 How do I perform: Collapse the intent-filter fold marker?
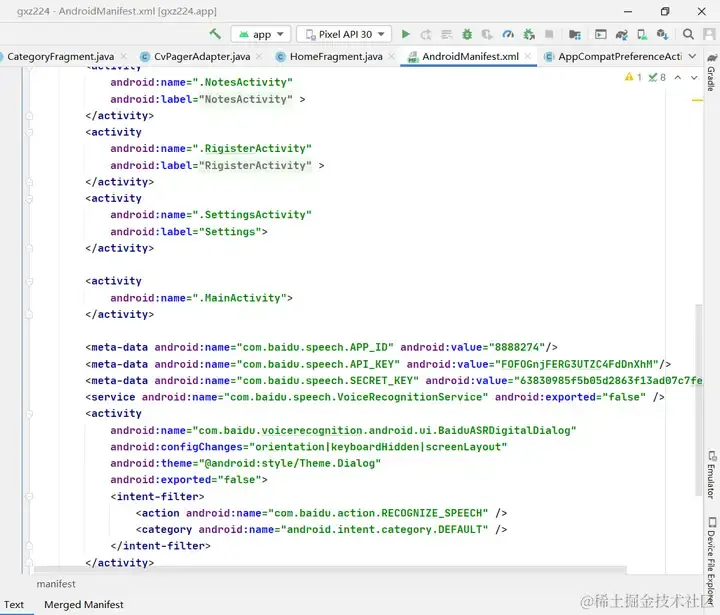(29, 497)
